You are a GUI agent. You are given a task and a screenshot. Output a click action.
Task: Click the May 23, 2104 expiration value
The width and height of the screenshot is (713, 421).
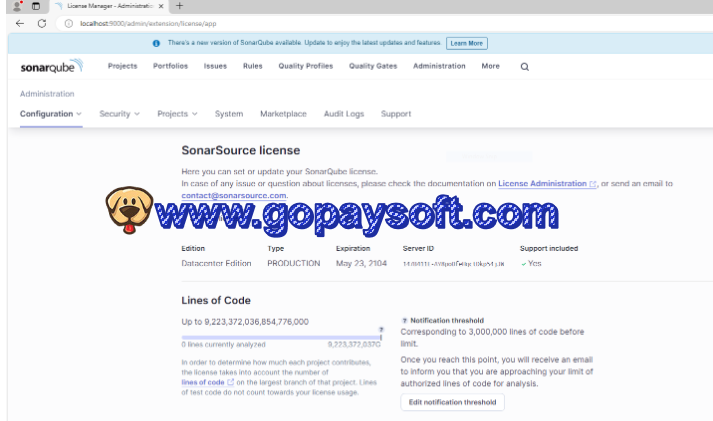click(361, 263)
